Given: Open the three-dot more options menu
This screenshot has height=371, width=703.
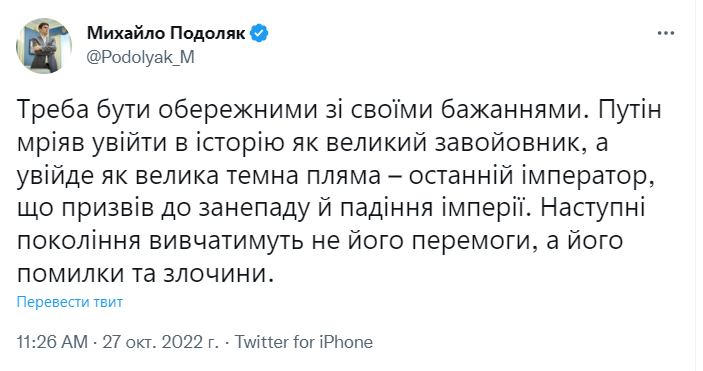Looking at the screenshot, I should tap(666, 34).
